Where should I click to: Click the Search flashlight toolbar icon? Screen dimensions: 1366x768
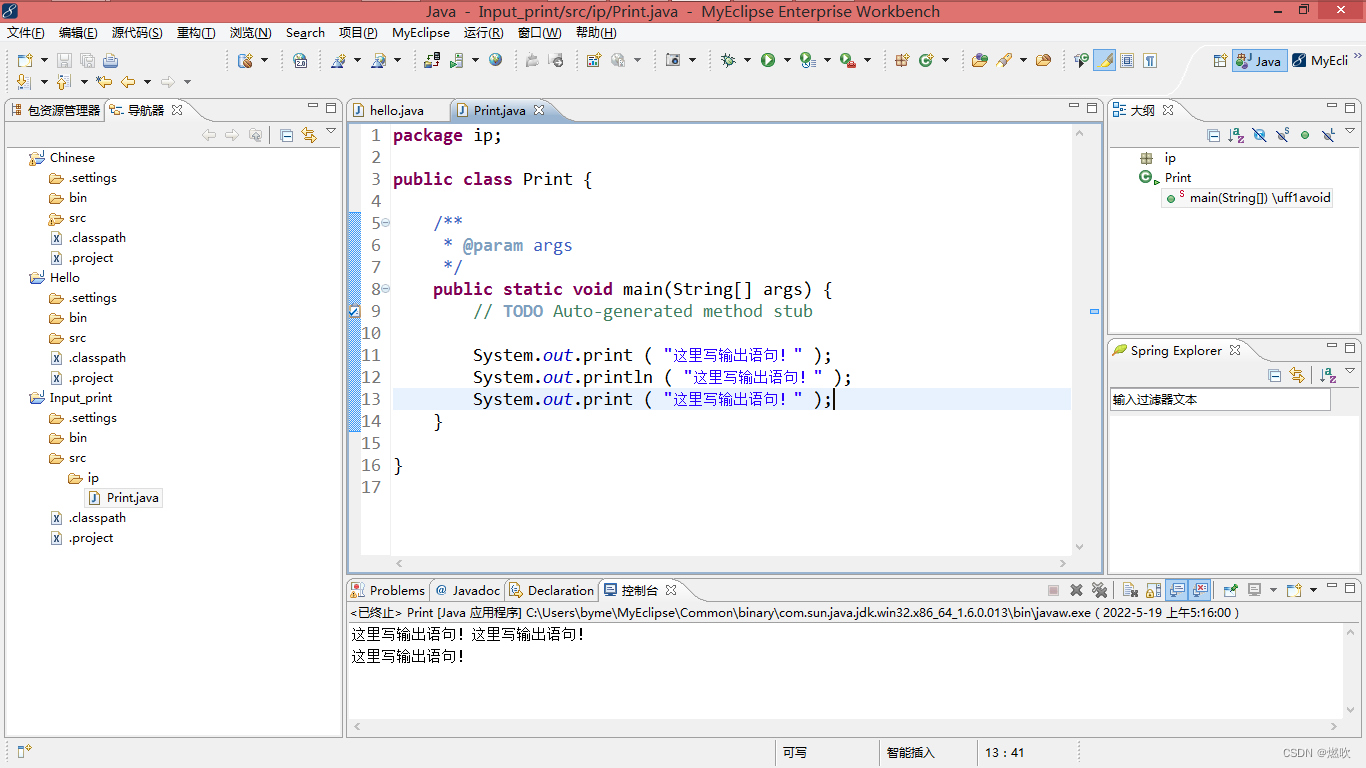tap(1004, 60)
